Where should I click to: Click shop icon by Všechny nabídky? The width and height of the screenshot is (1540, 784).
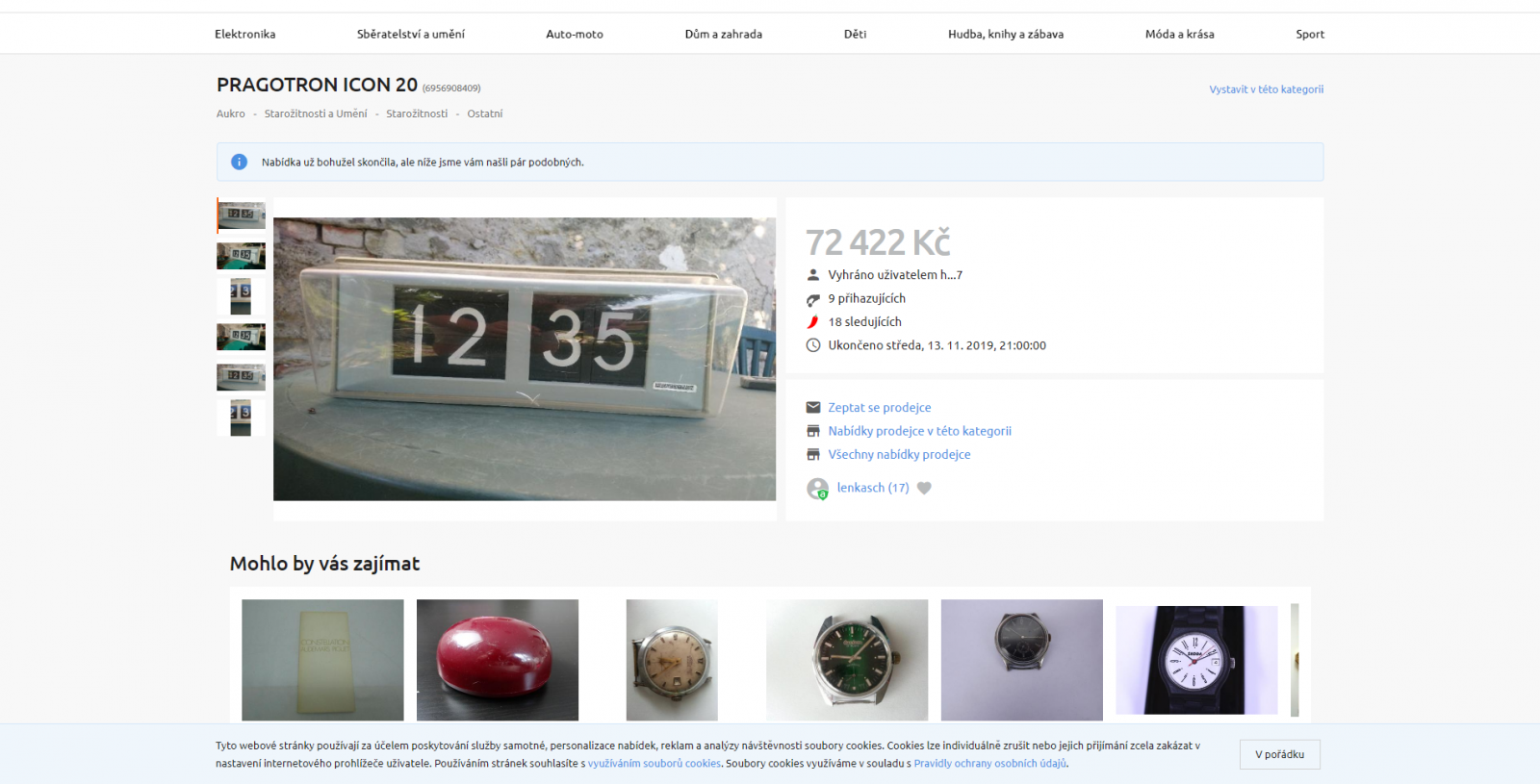813,455
